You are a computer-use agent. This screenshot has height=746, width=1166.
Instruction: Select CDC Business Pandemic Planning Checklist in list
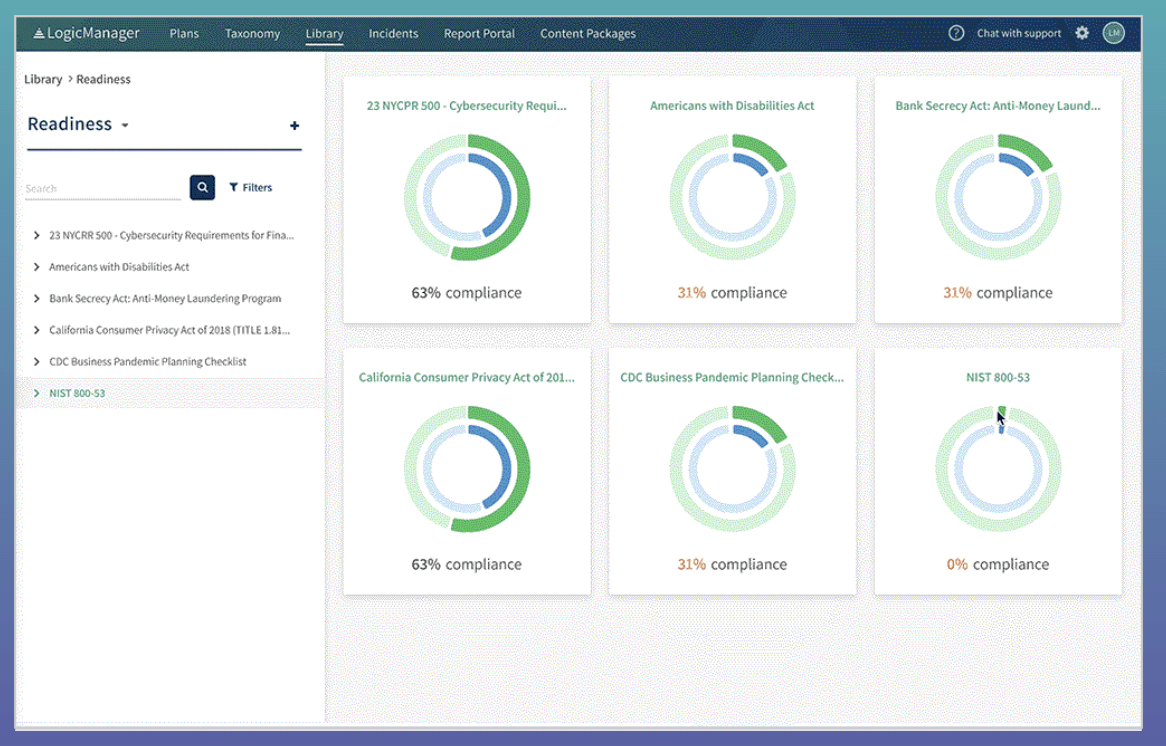point(147,361)
